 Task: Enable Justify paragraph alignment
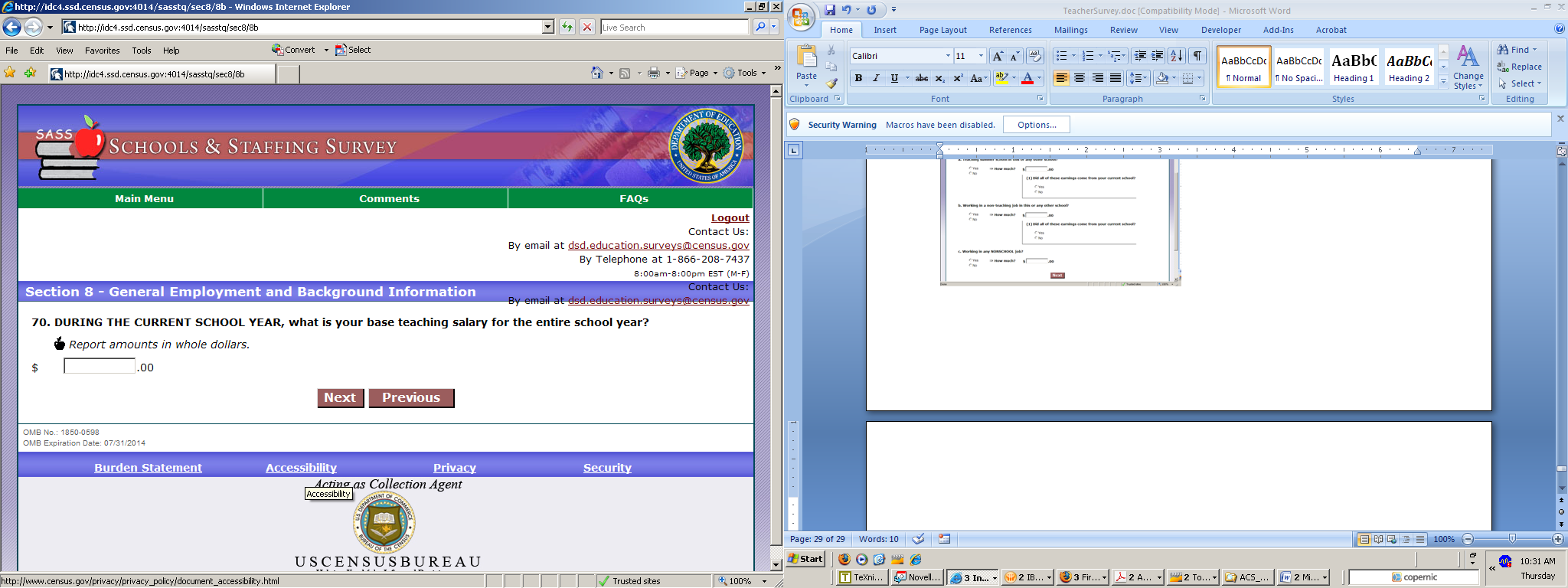[x=1116, y=78]
